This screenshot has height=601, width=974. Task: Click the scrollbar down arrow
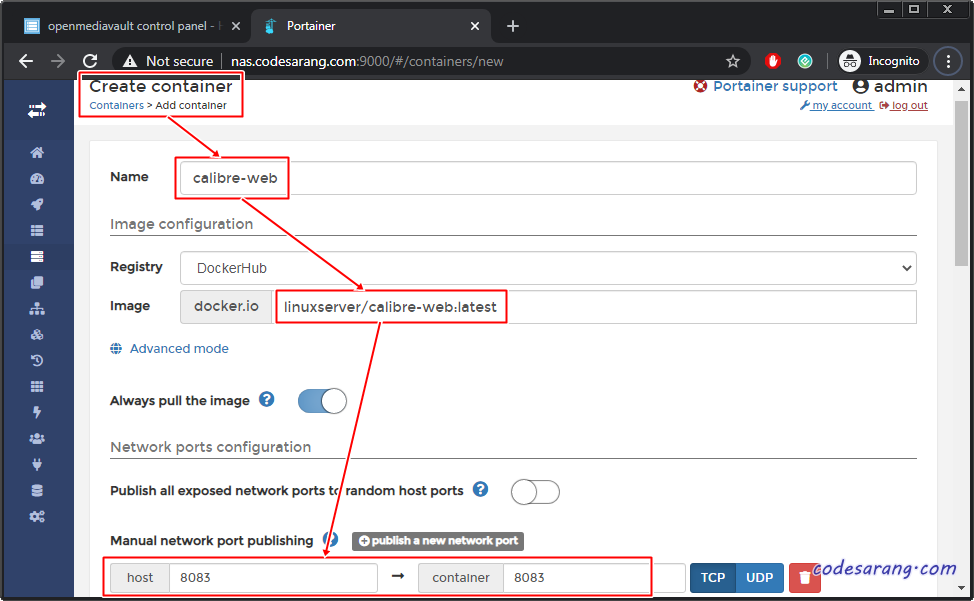[x=961, y=587]
